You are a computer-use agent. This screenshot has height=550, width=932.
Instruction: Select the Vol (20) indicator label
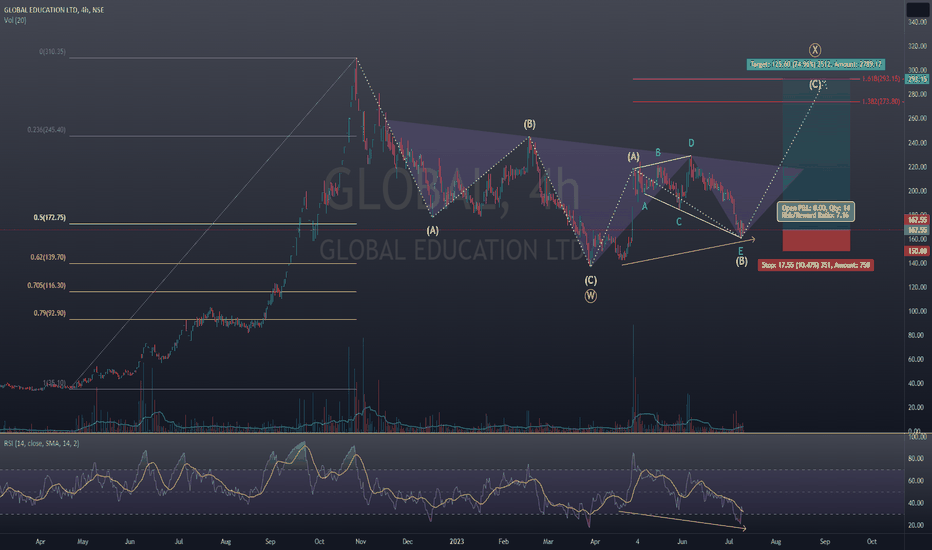pos(15,20)
